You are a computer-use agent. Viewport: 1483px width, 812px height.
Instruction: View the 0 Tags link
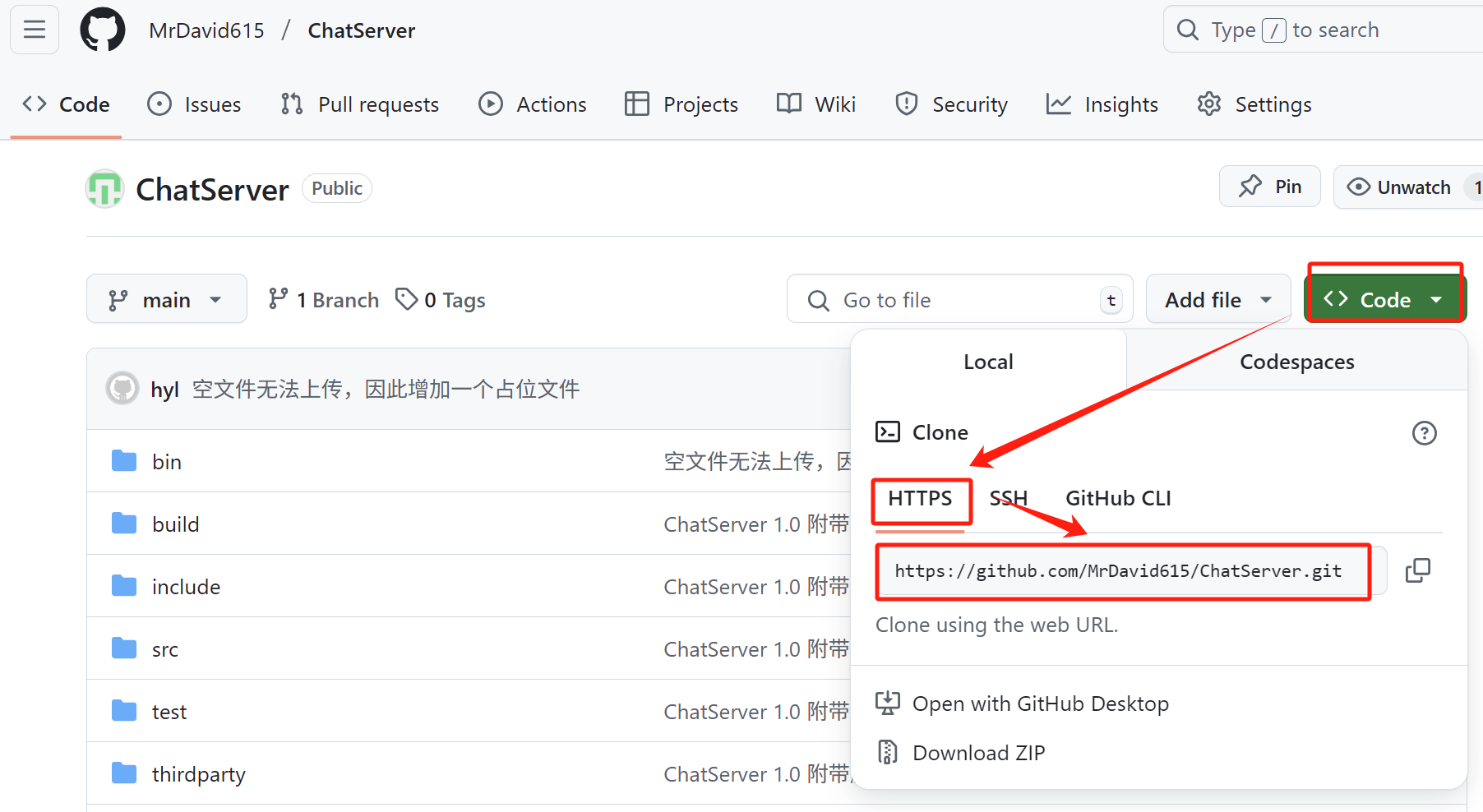441,300
